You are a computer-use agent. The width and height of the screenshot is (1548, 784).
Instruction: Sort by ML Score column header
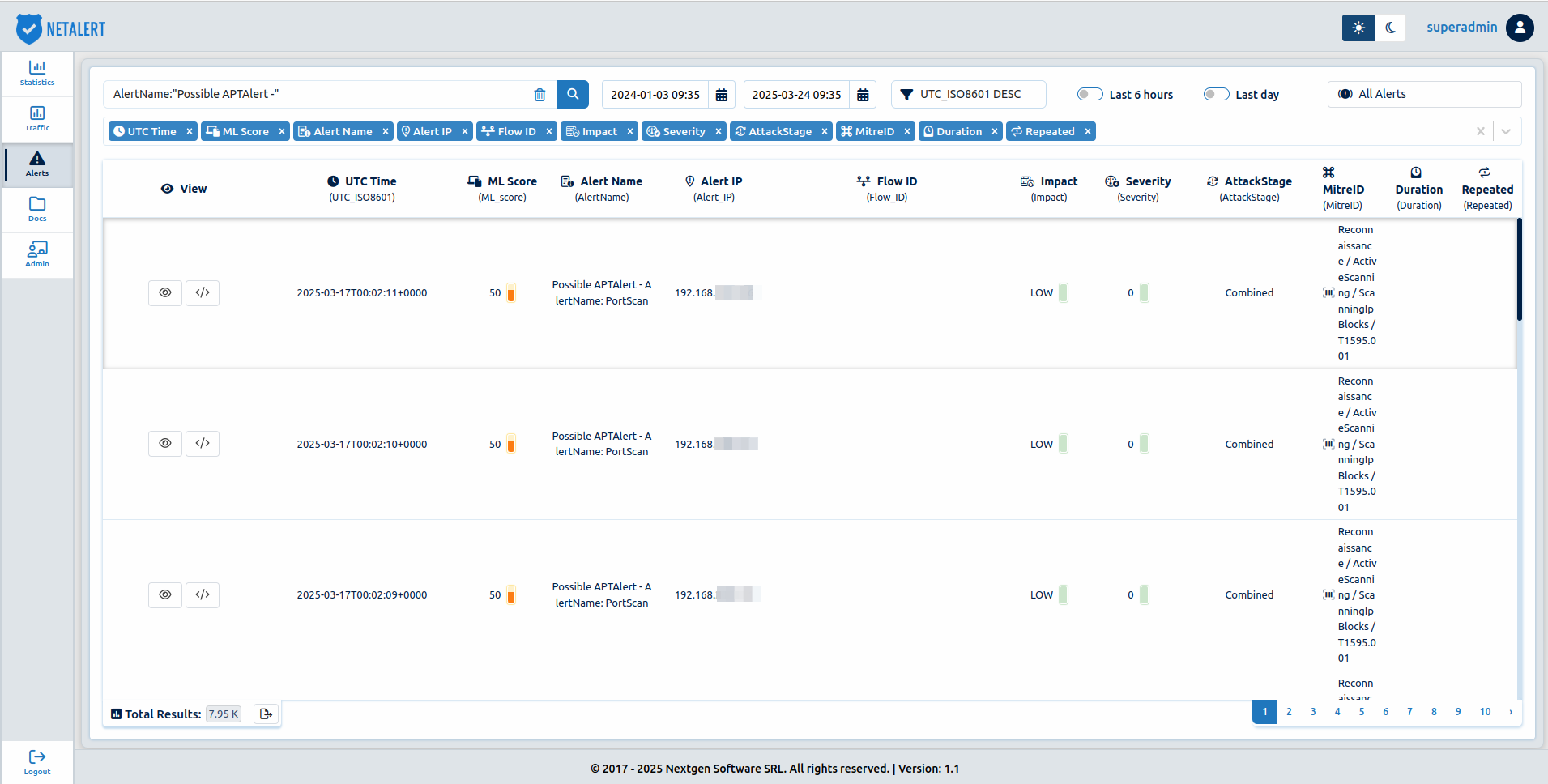pyautogui.click(x=502, y=189)
